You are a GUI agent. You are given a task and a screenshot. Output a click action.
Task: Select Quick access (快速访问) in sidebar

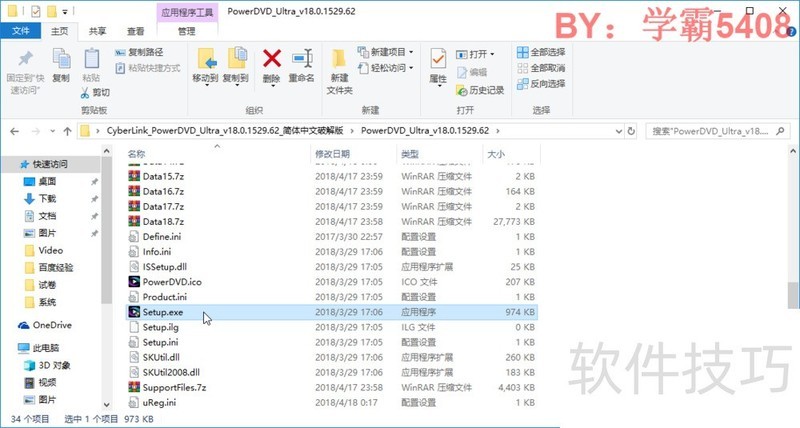click(x=50, y=164)
